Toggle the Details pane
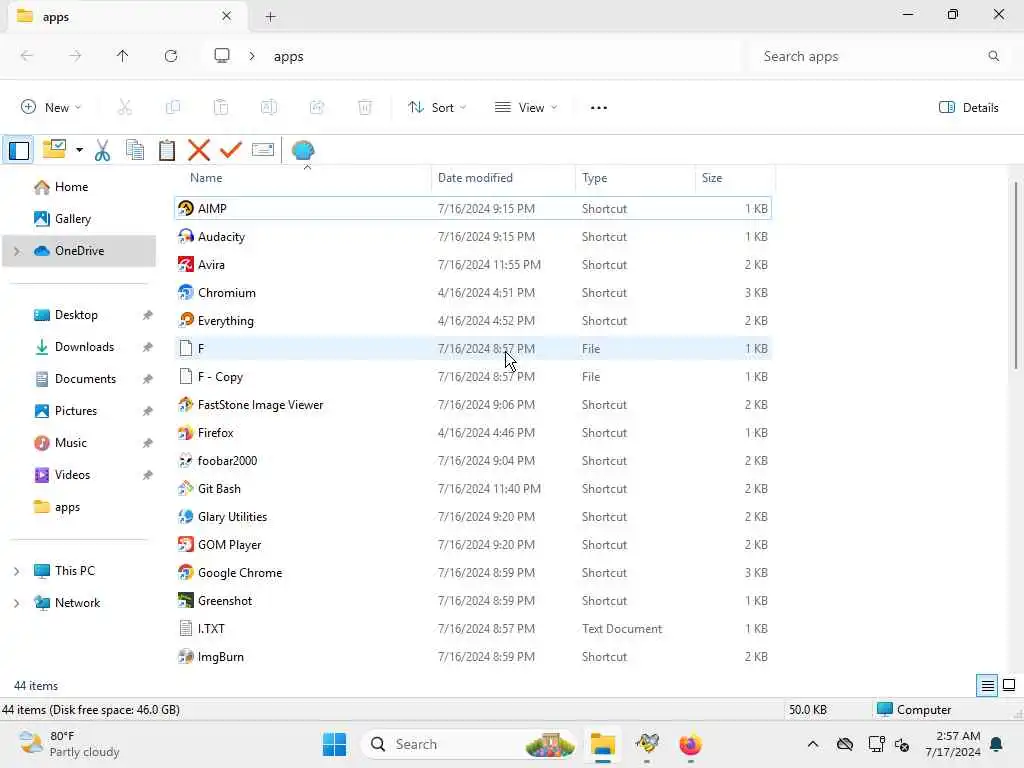The height and width of the screenshot is (768, 1024). click(968, 108)
